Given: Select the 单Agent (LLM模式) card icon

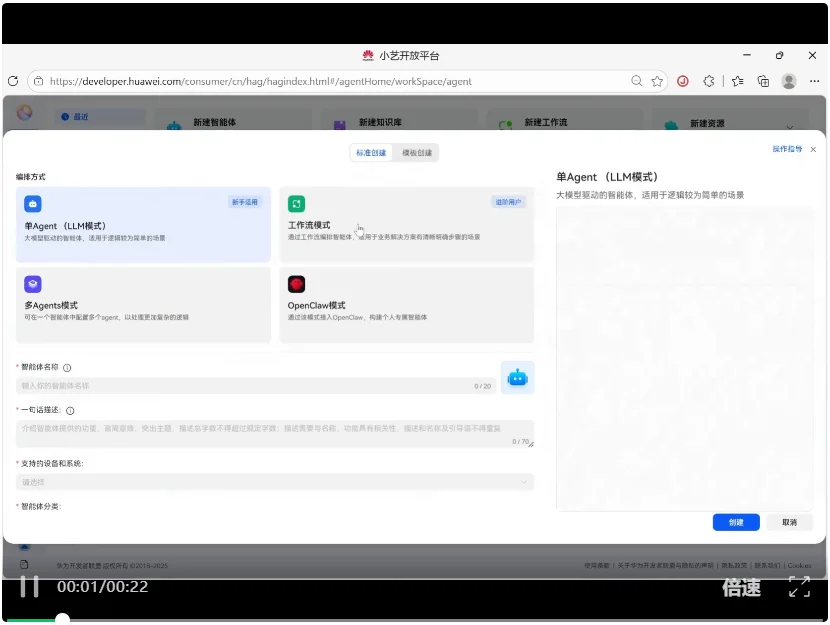Looking at the screenshot, I should 33,204.
